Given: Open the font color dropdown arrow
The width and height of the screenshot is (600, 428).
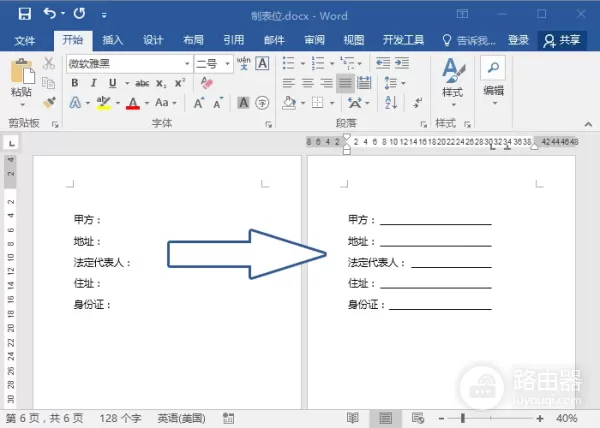Looking at the screenshot, I should [x=147, y=103].
